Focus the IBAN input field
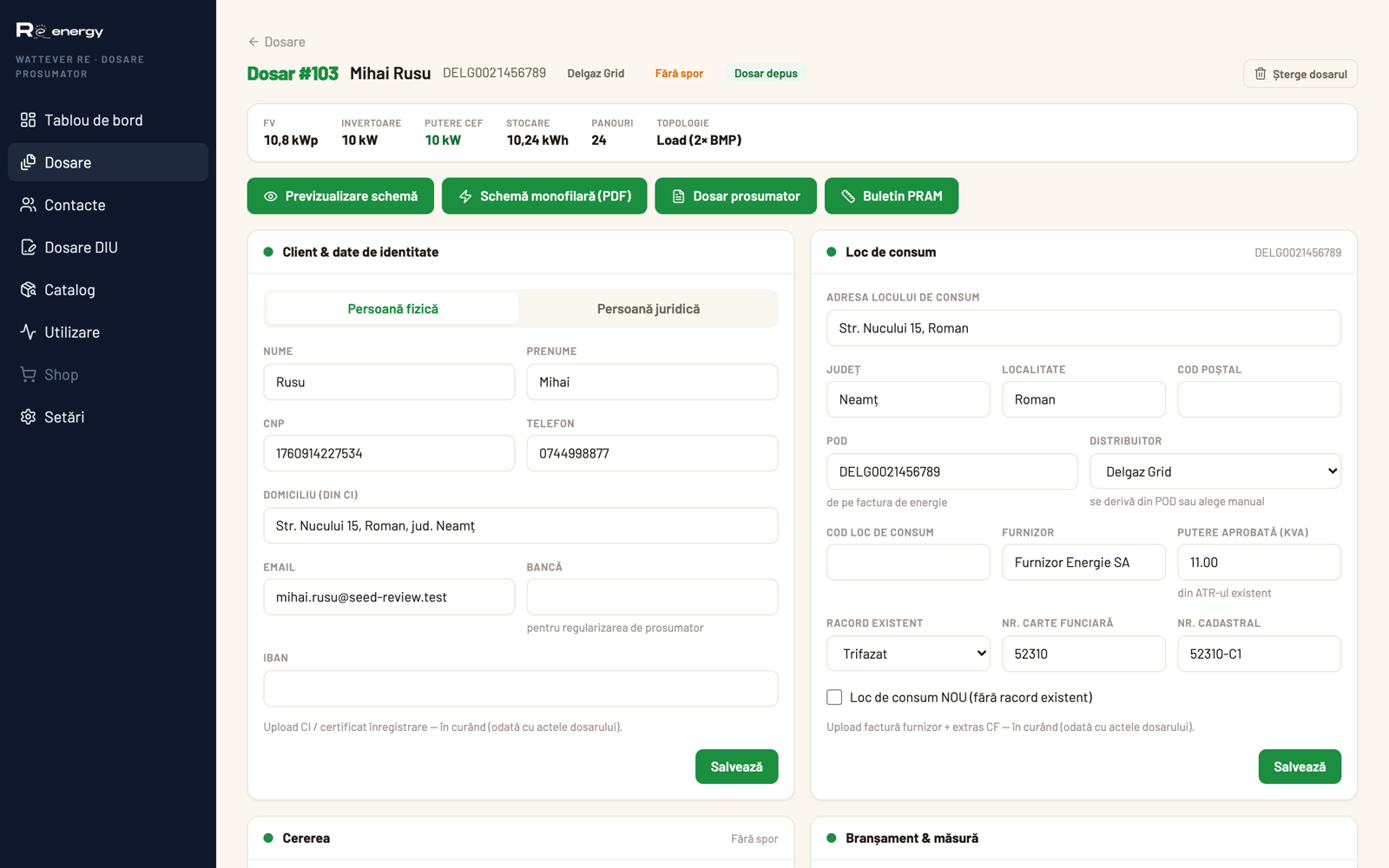Image resolution: width=1389 pixels, height=868 pixels. [521, 688]
